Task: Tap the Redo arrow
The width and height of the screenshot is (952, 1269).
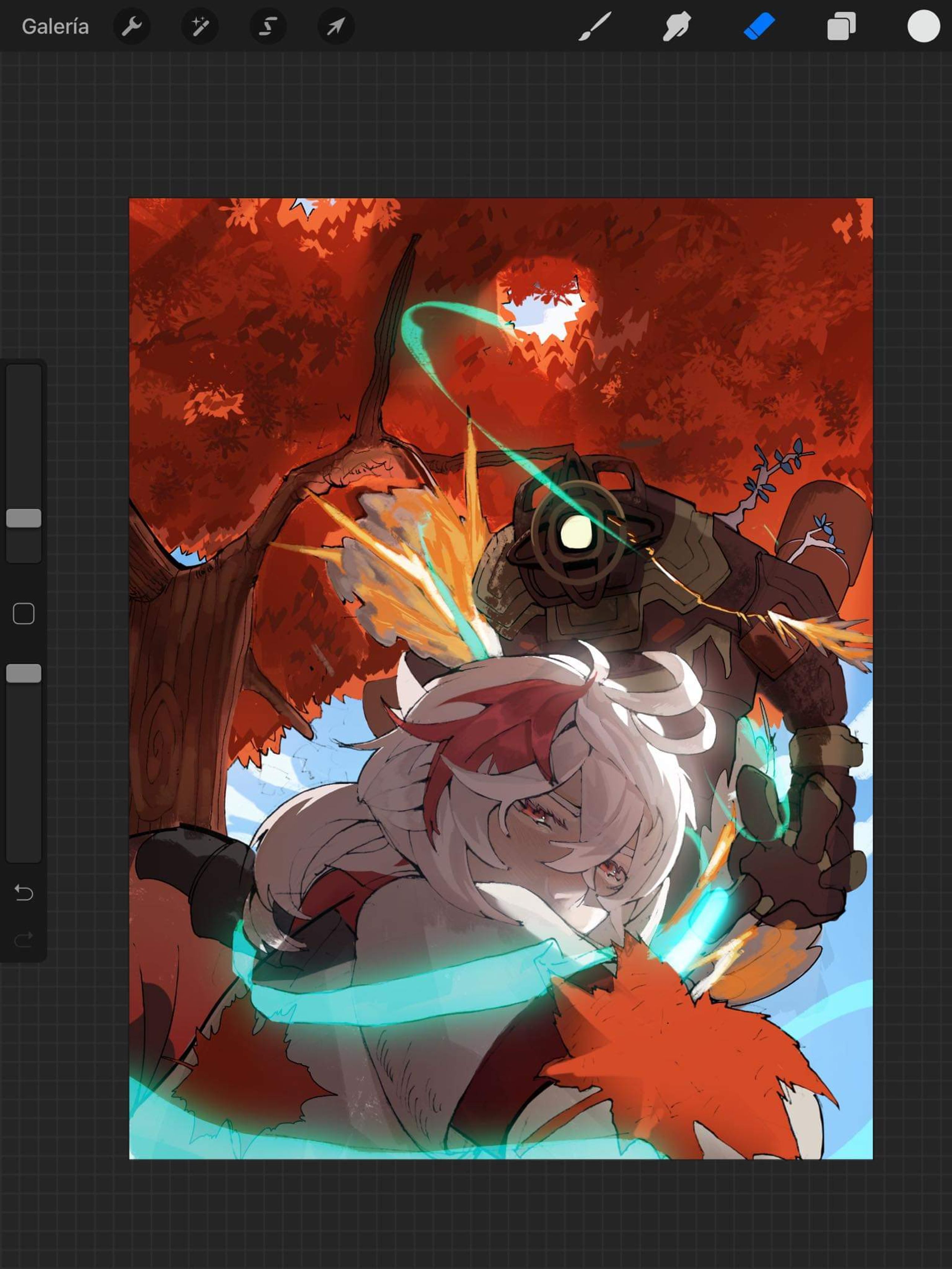Action: click(x=23, y=940)
